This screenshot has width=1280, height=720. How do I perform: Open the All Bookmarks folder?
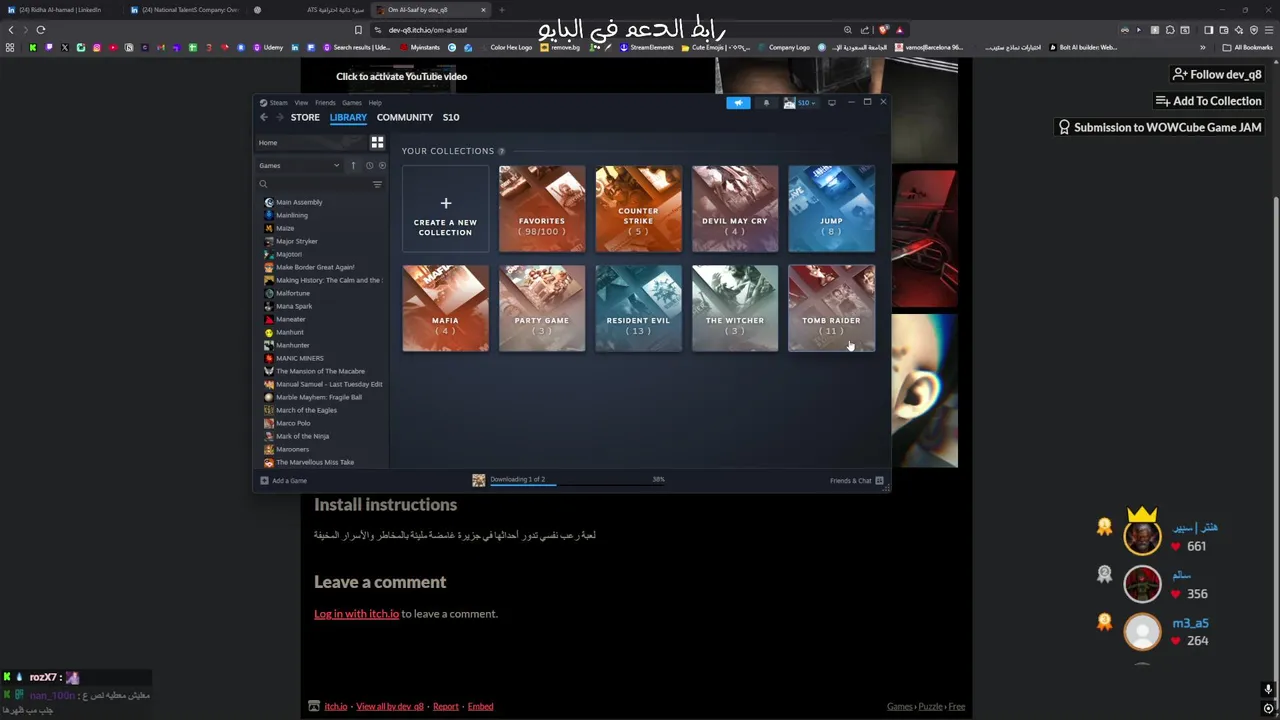(1247, 47)
